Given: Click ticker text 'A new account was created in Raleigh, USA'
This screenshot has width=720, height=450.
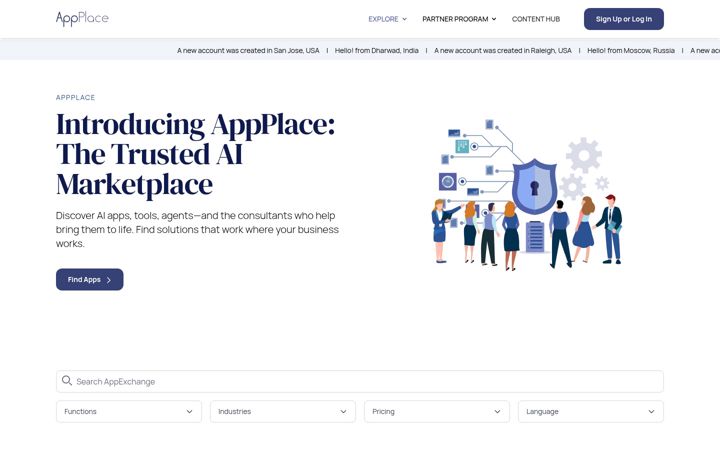Looking at the screenshot, I should [x=503, y=51].
